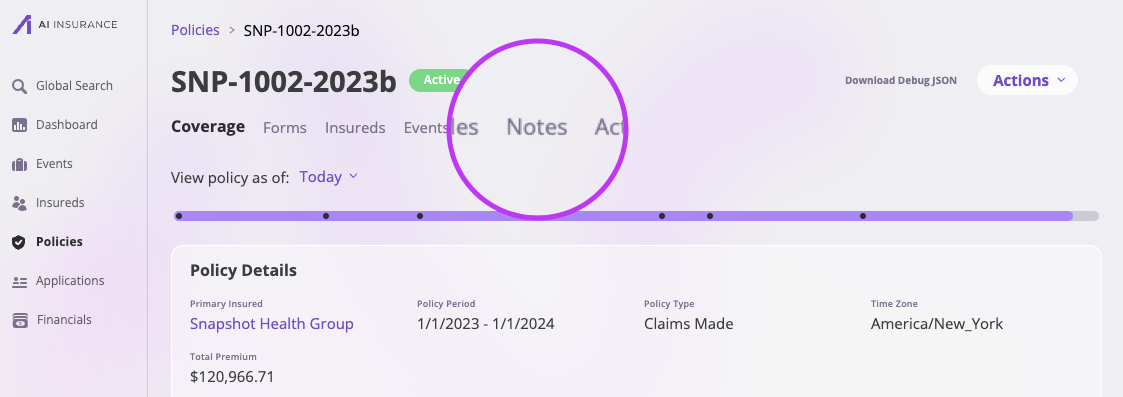Viewport: 1123px width, 397px height.
Task: Click the last dot on policy timeline
Action: click(862, 216)
